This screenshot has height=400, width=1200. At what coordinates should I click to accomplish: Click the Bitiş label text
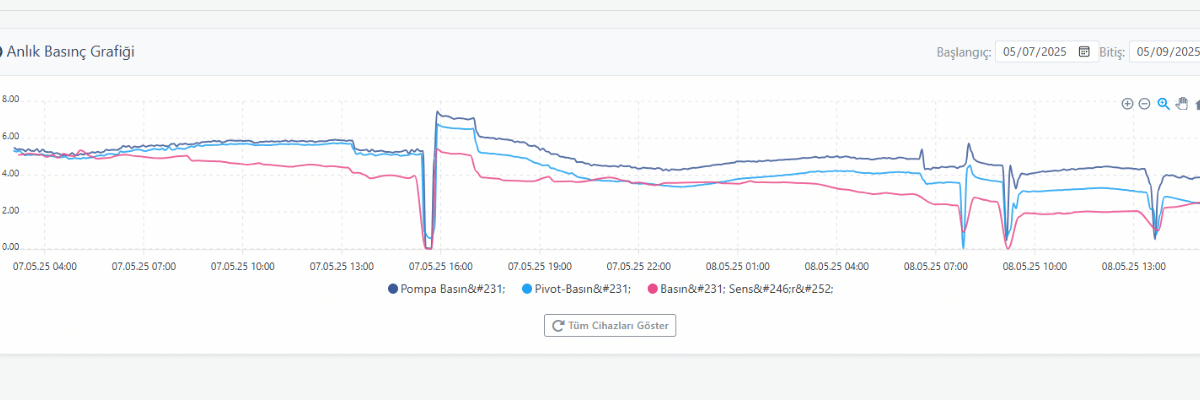pyautogui.click(x=1113, y=52)
